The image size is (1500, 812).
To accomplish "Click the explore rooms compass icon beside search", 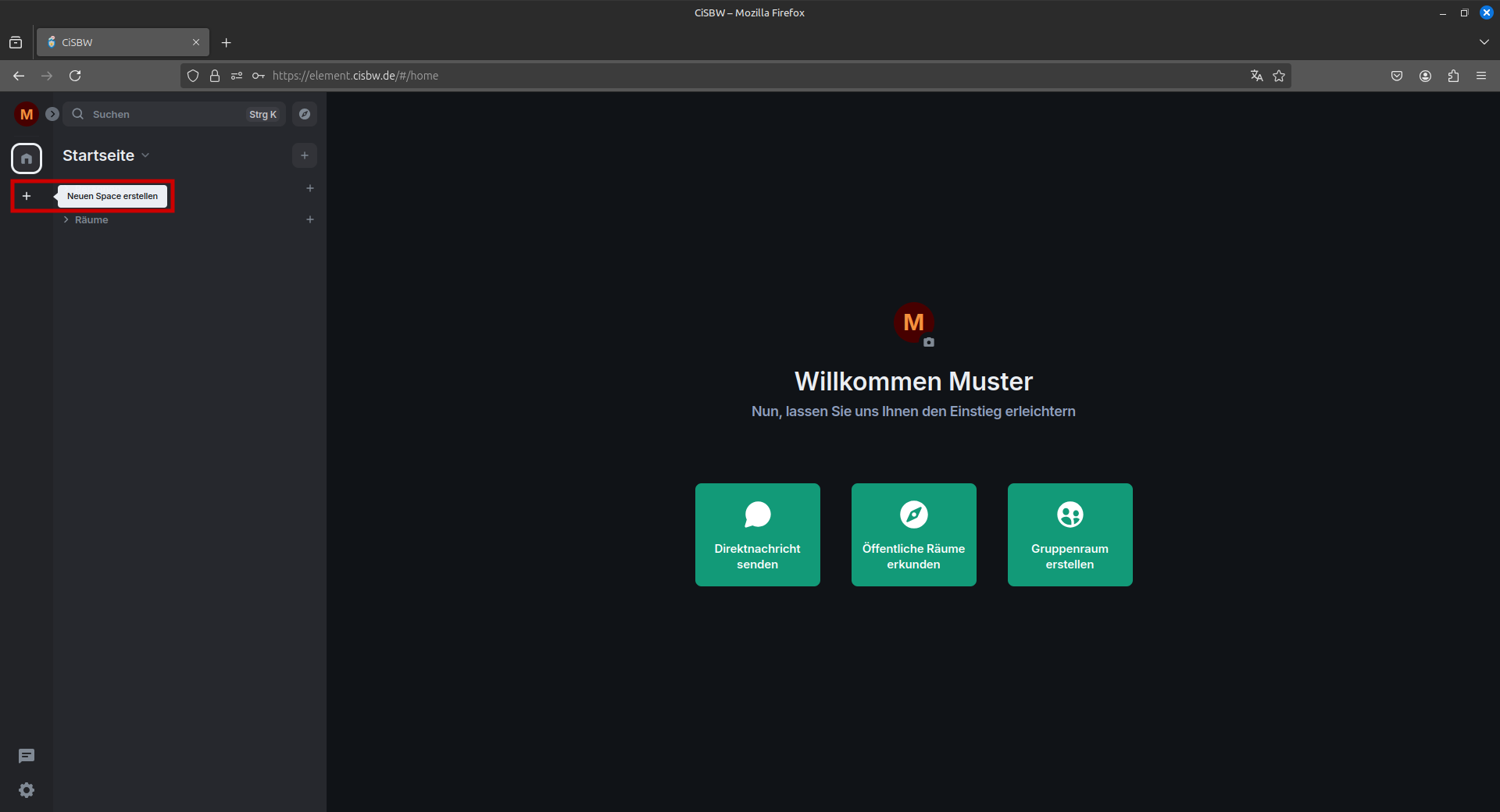I will tap(305, 114).
